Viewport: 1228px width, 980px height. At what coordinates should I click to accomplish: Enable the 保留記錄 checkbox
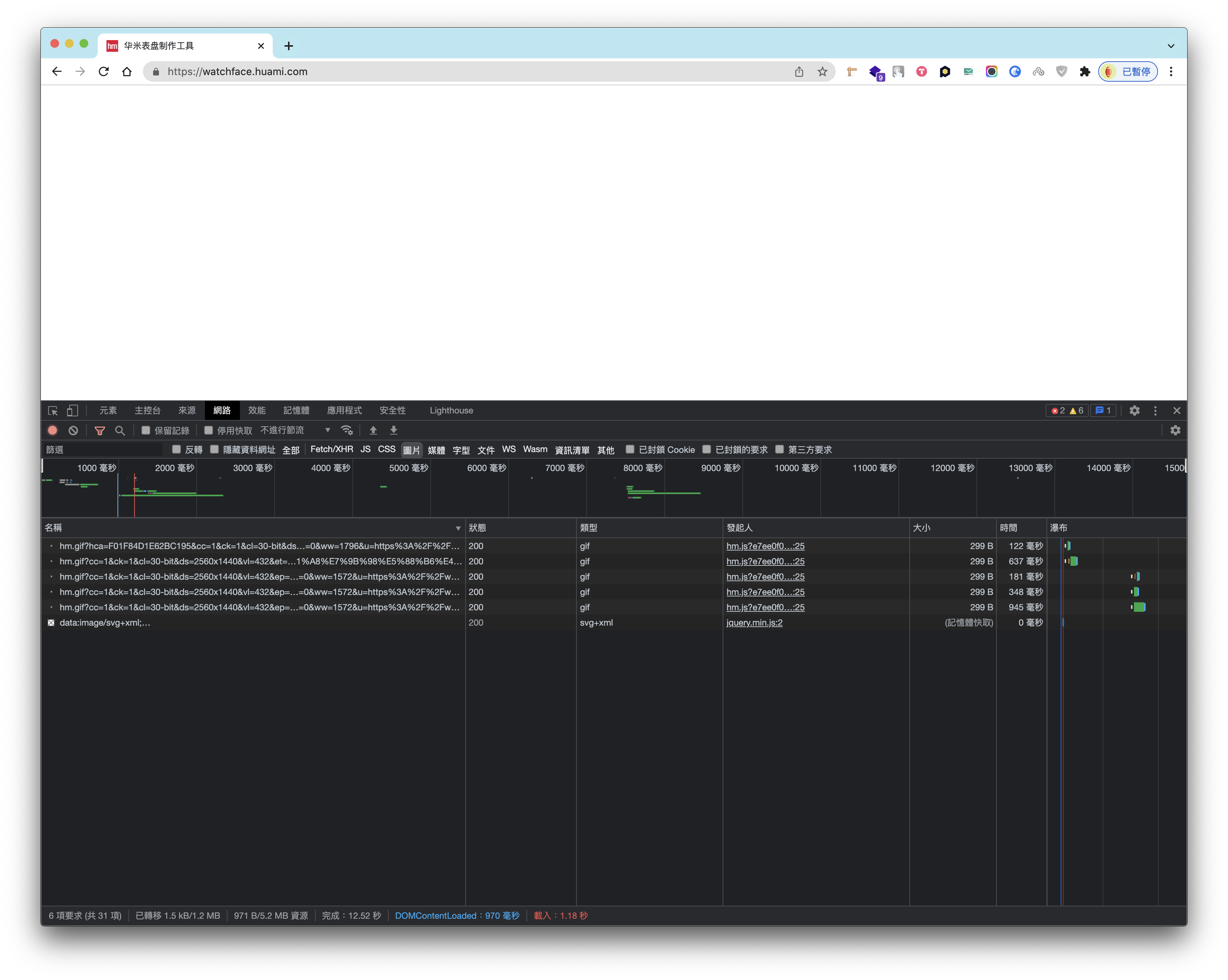coord(146,431)
